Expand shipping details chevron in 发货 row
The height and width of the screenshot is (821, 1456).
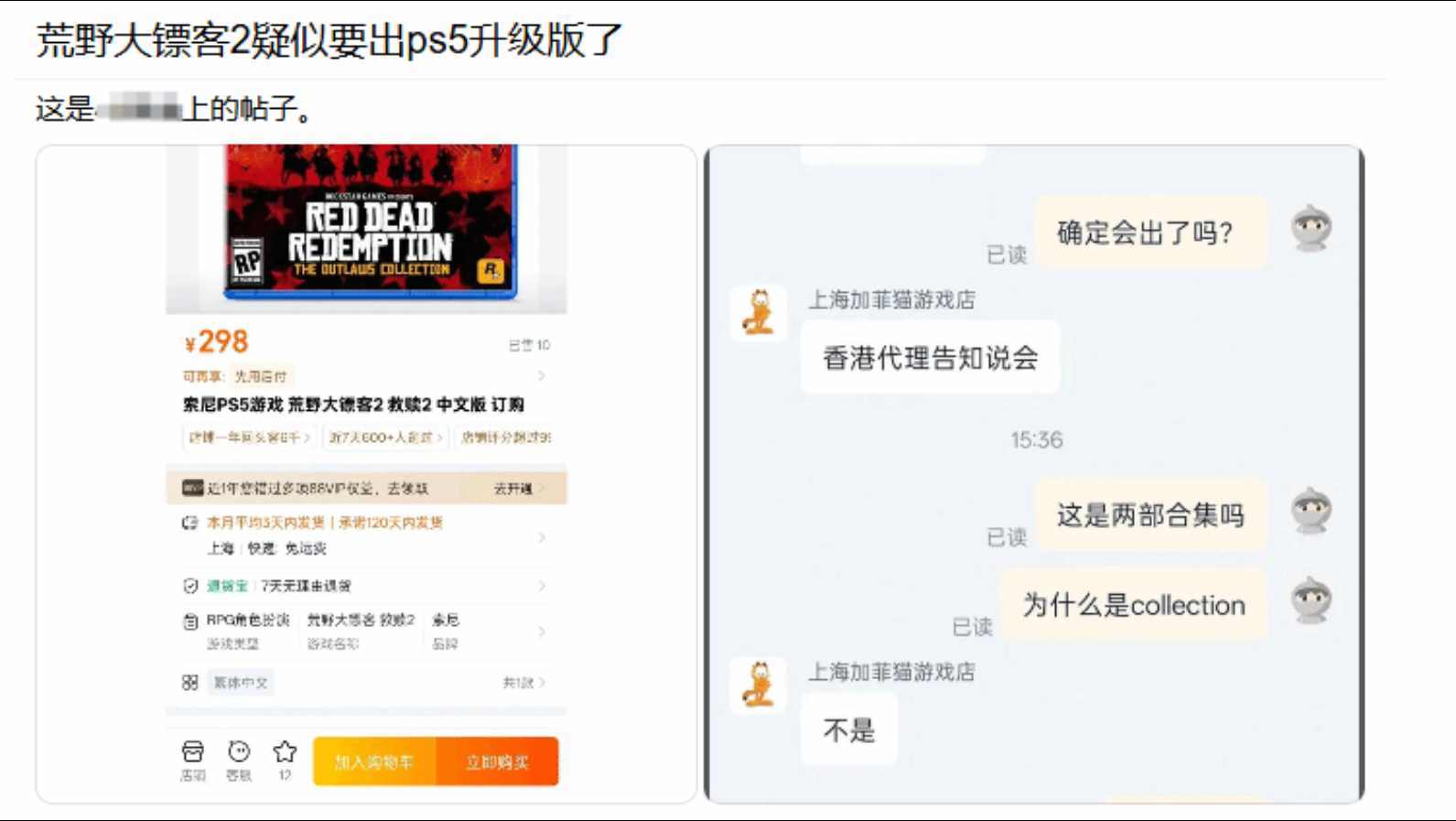[542, 536]
